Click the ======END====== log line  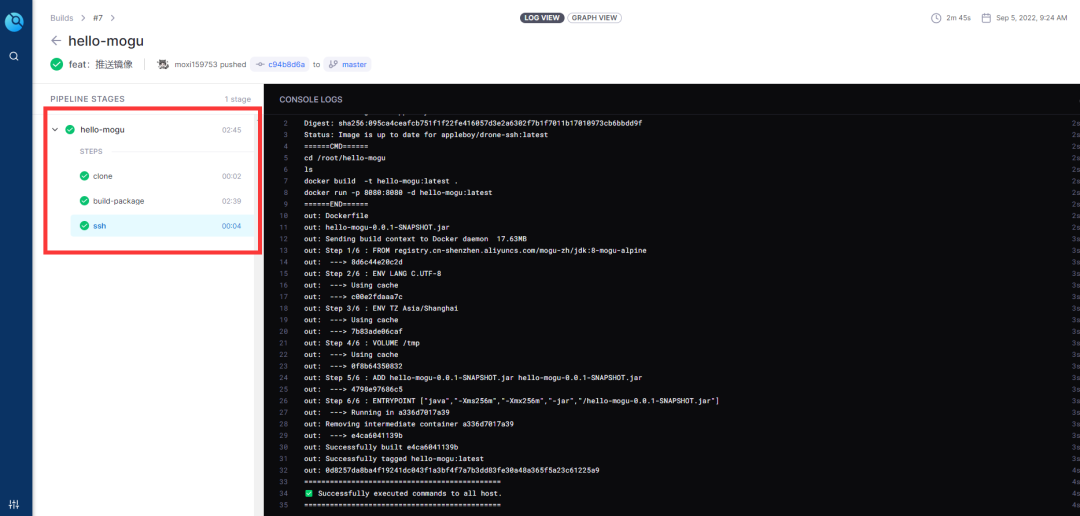[336, 205]
